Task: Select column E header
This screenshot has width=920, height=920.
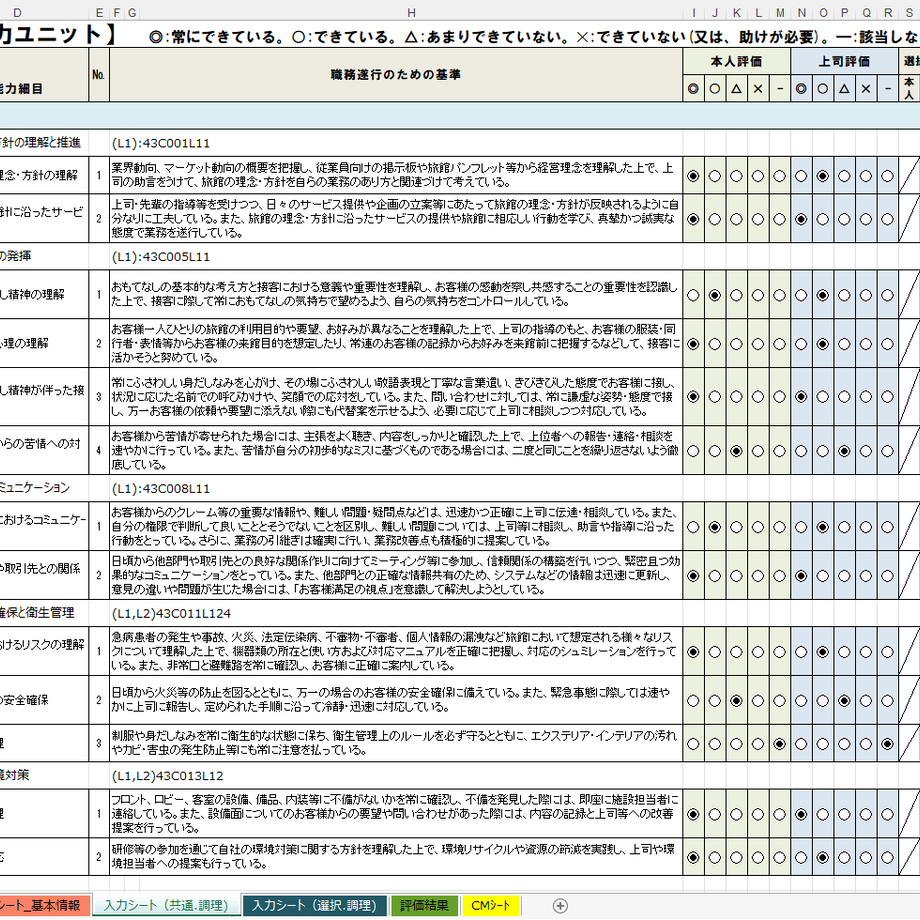Action: tap(99, 13)
